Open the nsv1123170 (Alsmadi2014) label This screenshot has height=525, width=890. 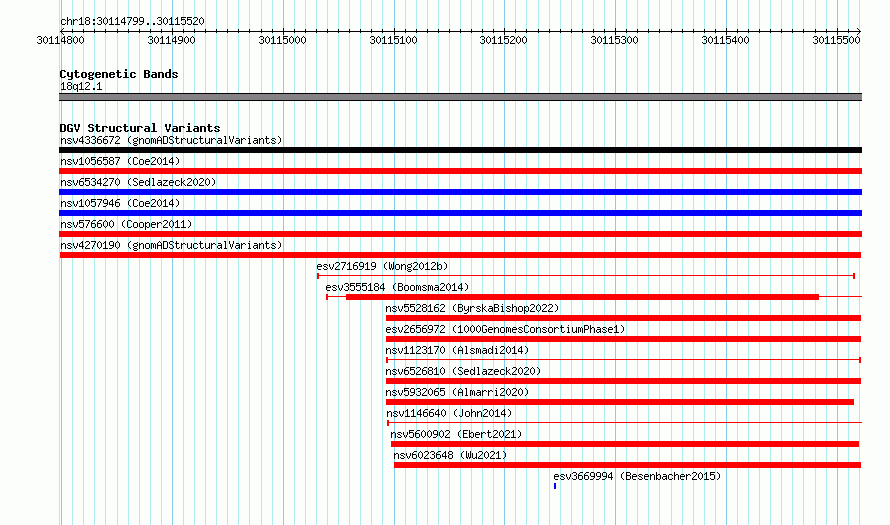(x=457, y=350)
